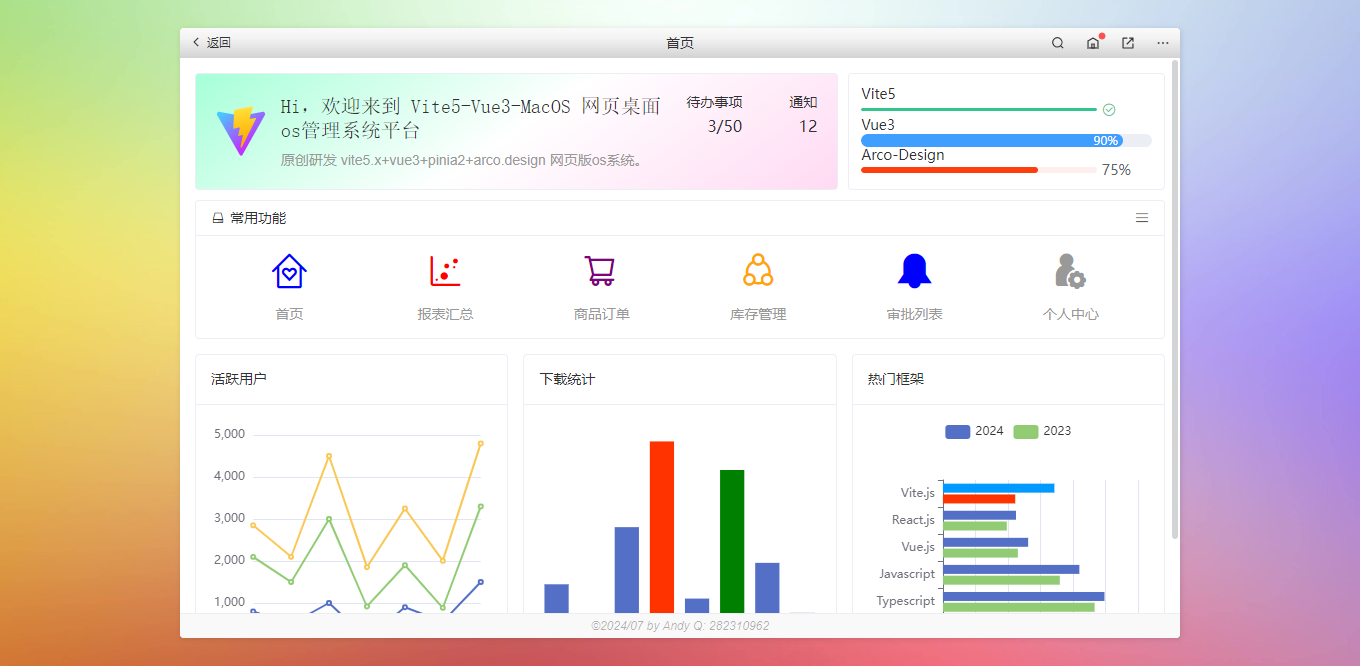
Task: Click the 个人中心 label
Action: tap(1070, 314)
